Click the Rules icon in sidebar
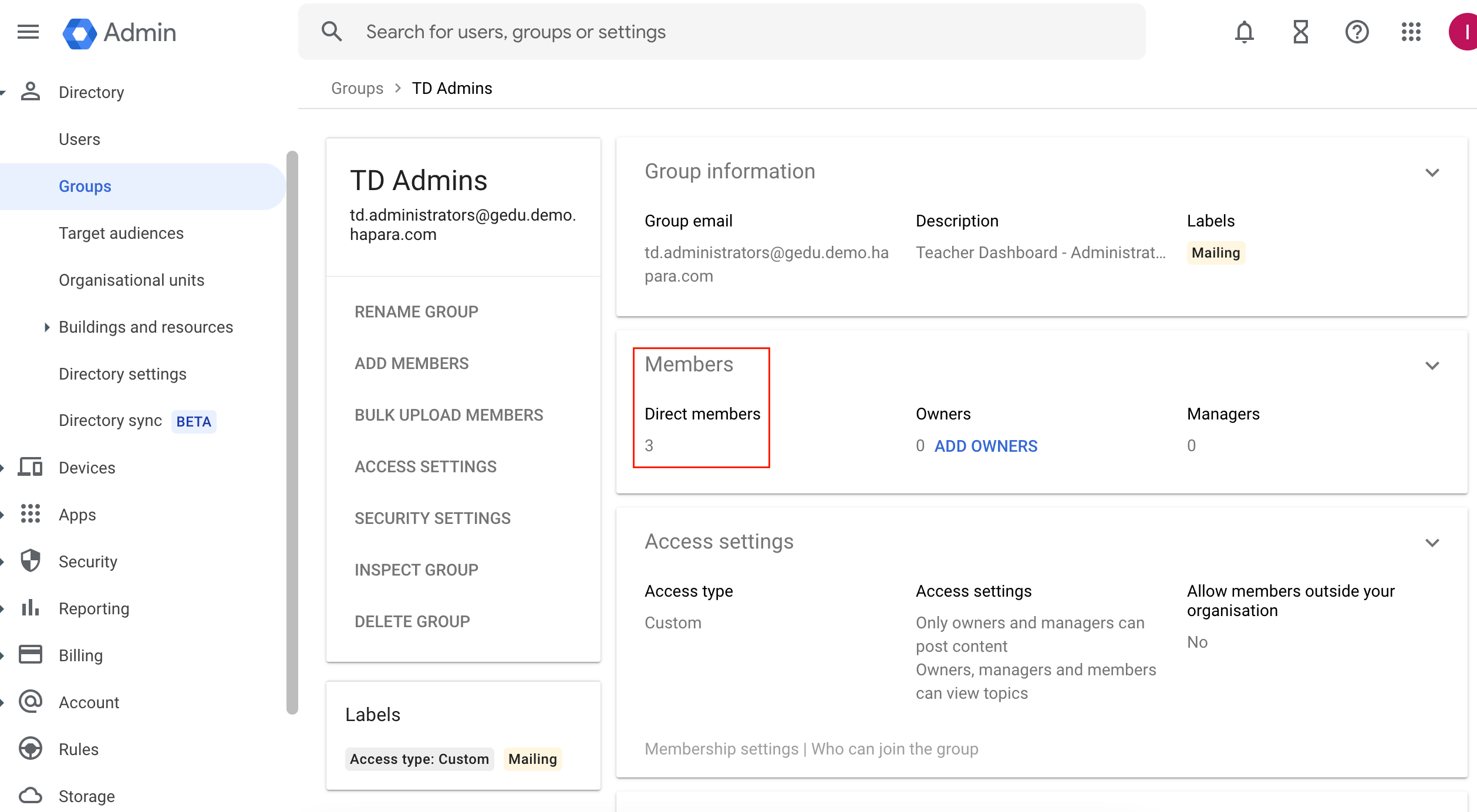1477x812 pixels. pos(31,749)
